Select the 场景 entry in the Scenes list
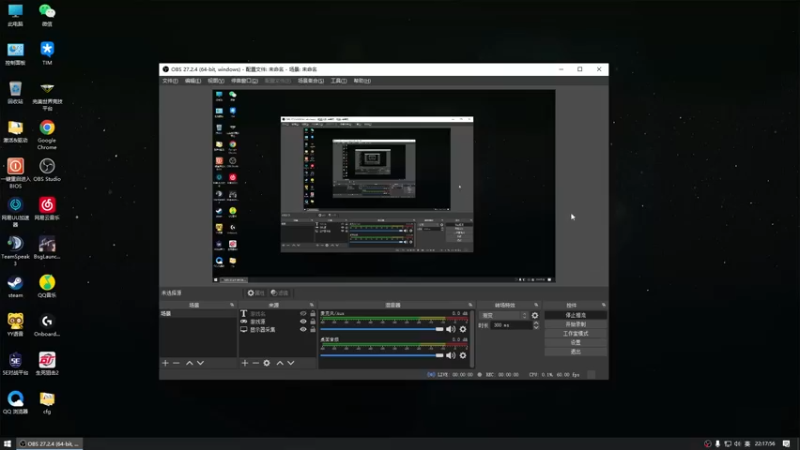 point(198,314)
